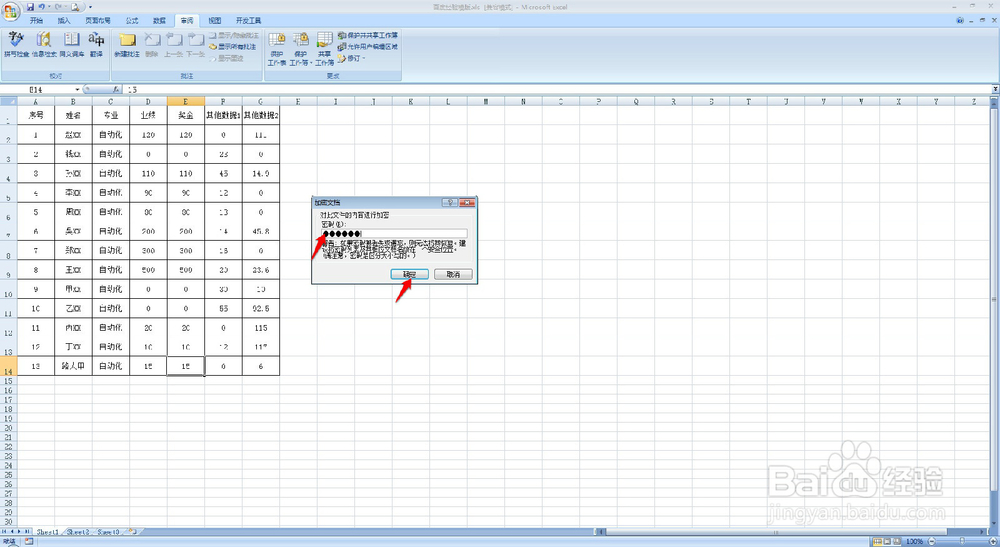Go to first sheet navigation arrow
The height and width of the screenshot is (547, 1000).
5,531
